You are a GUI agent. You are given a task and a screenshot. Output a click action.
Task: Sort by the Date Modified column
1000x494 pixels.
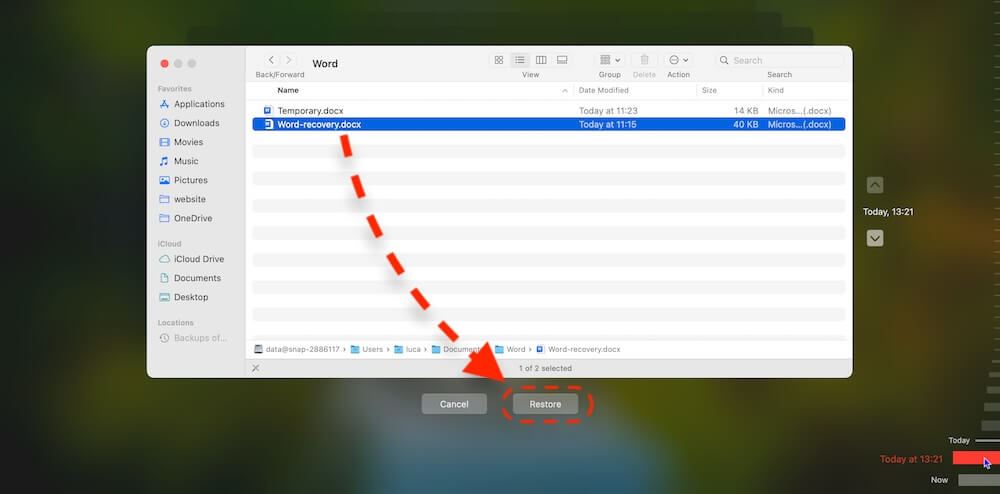point(603,91)
